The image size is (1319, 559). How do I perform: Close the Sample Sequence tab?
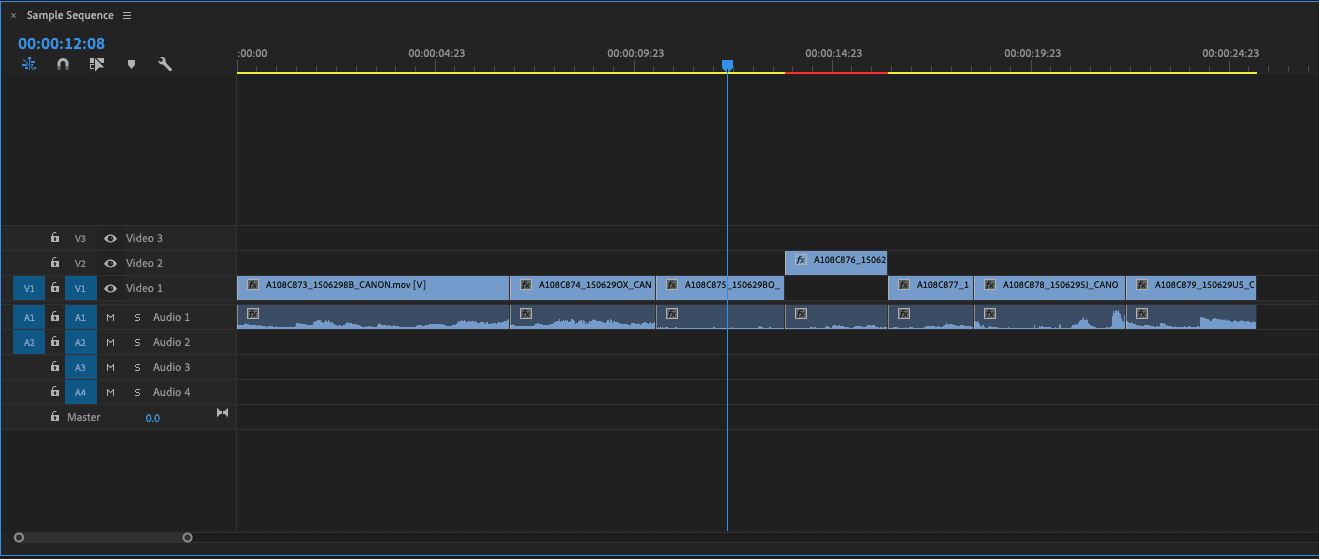[x=13, y=16]
